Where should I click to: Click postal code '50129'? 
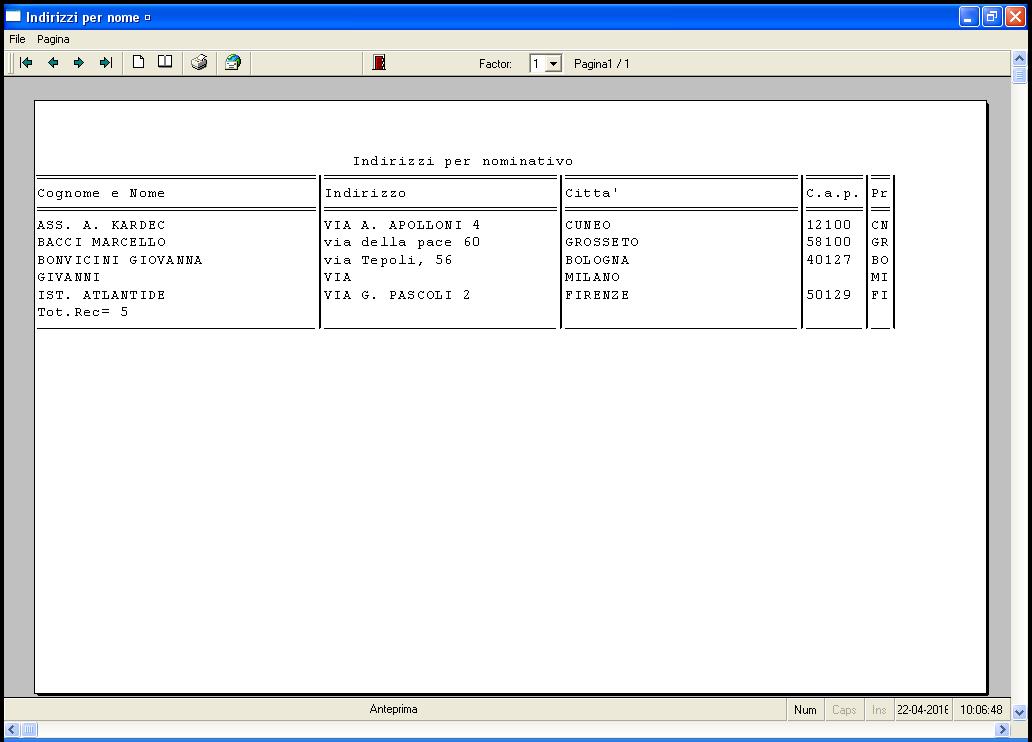tap(829, 295)
